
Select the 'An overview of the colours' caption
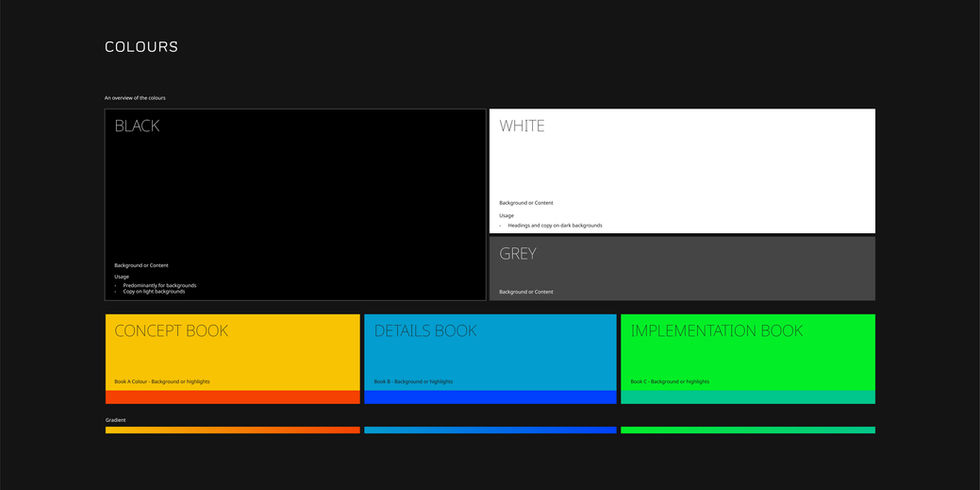pyautogui.click(x=135, y=98)
